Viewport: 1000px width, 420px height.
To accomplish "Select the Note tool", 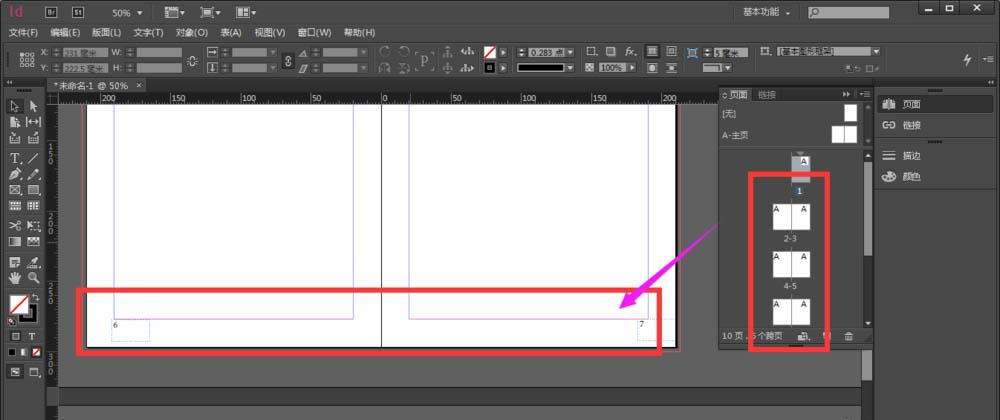I will pos(15,262).
